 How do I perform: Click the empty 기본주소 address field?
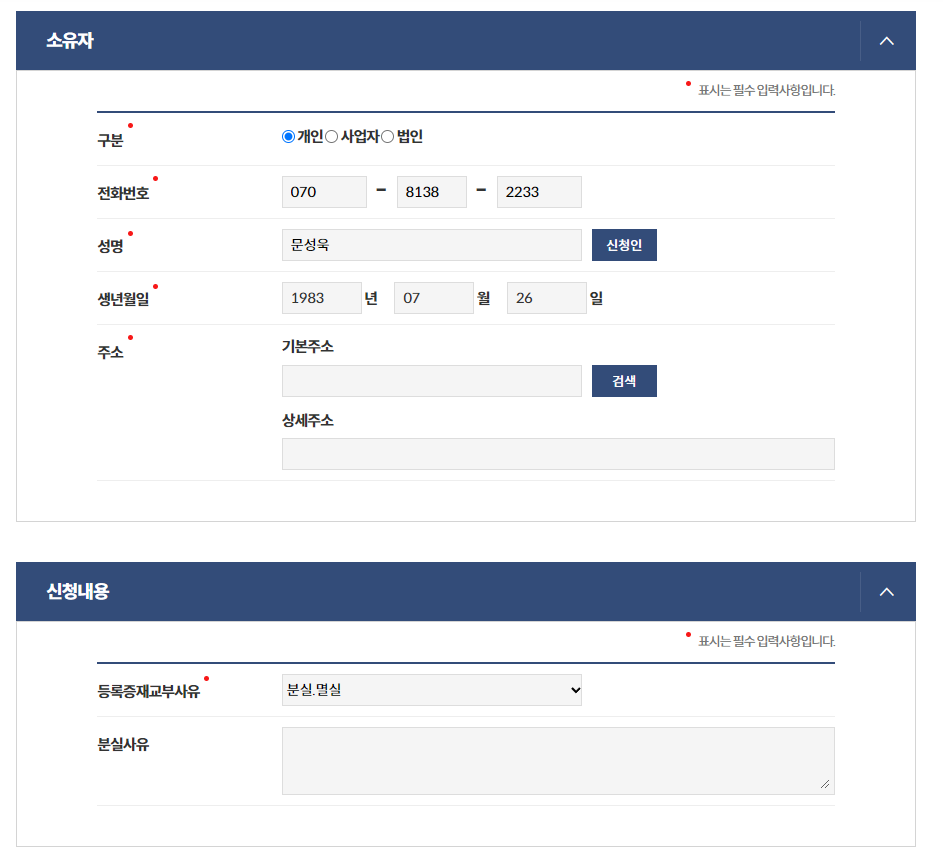click(431, 380)
